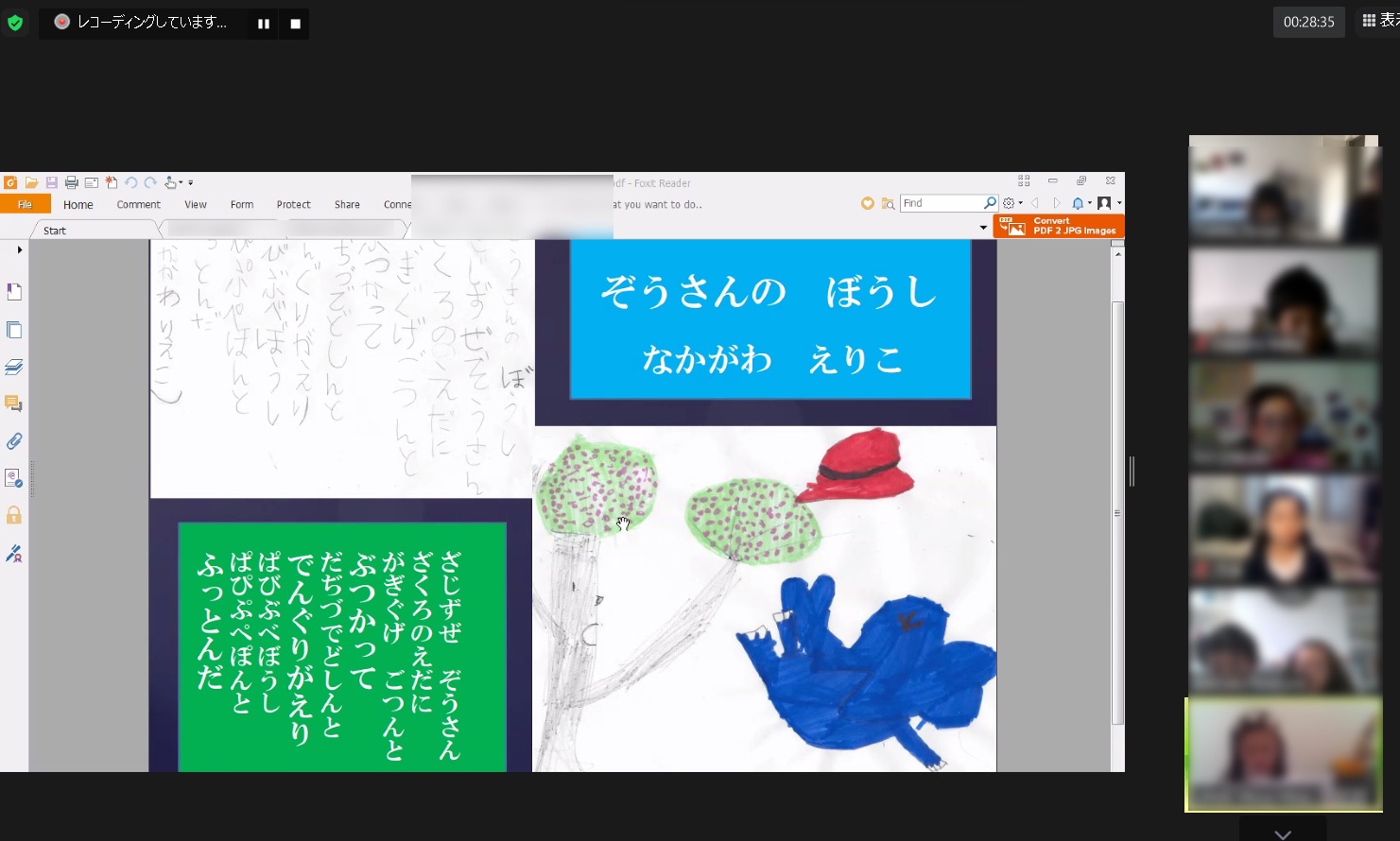Switch to the Share ribbon tab
The image size is (1400, 841).
click(347, 204)
